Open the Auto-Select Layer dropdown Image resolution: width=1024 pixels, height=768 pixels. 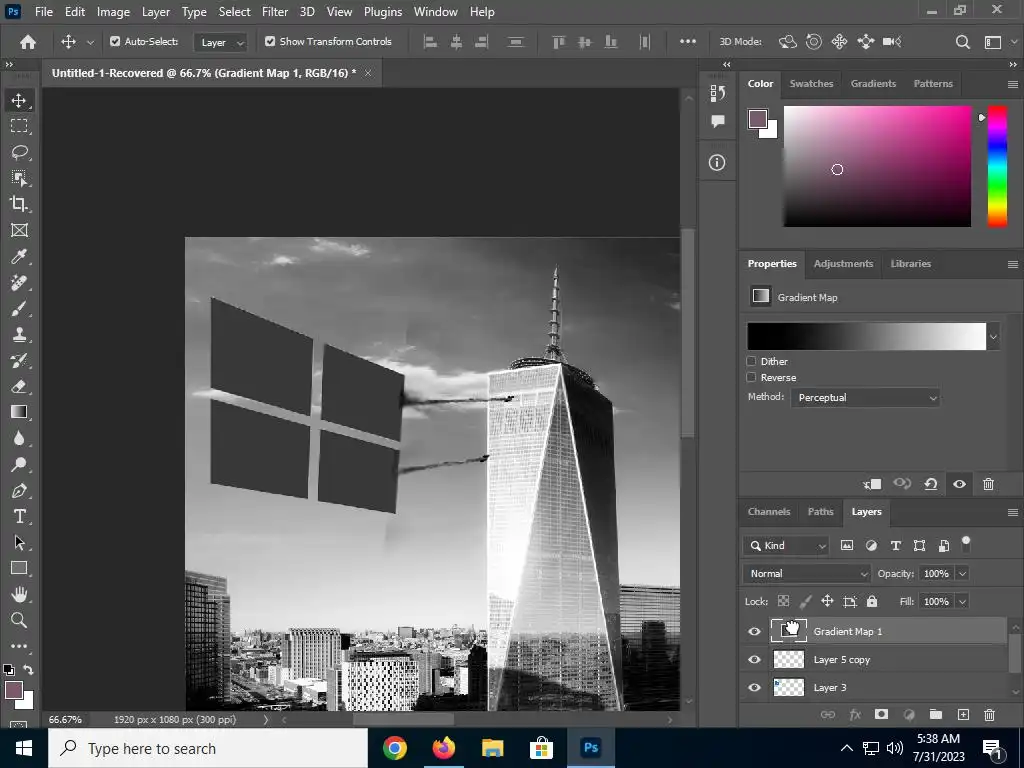pos(221,42)
